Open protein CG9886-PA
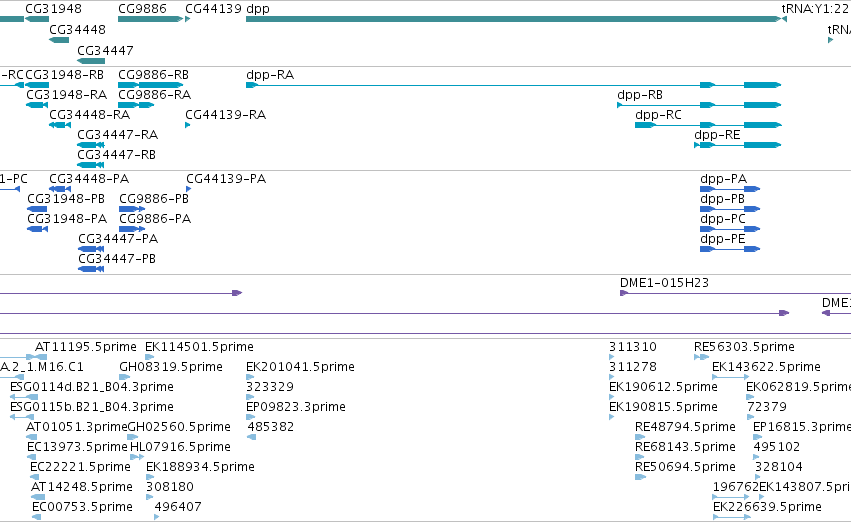851x522 pixels. point(132,230)
